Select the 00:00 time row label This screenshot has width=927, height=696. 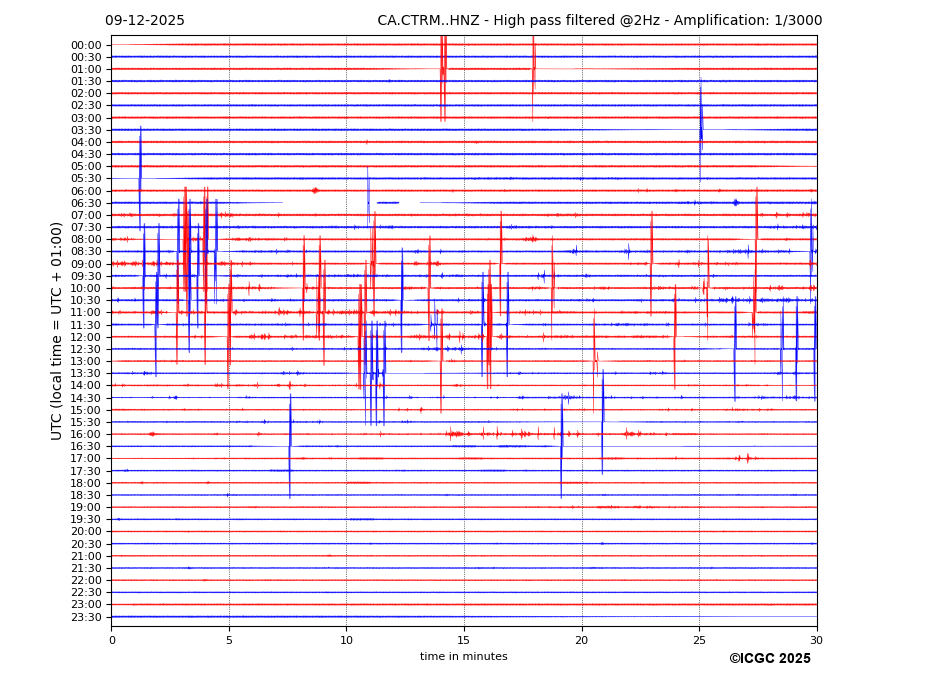pos(86,45)
